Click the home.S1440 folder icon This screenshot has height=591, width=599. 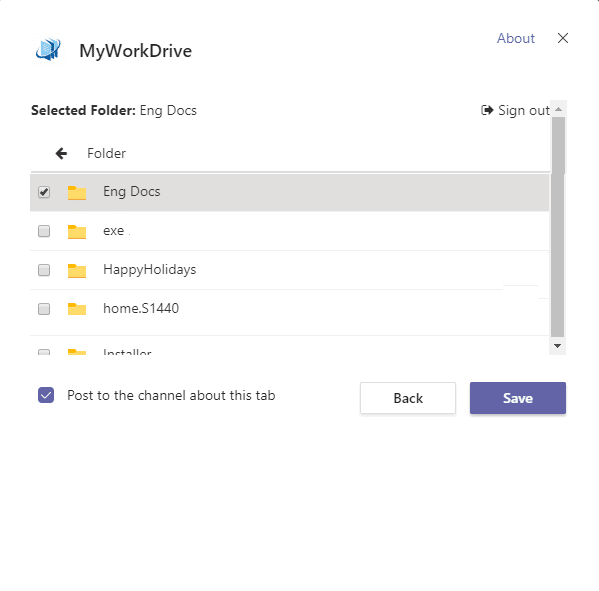pyautogui.click(x=77, y=309)
